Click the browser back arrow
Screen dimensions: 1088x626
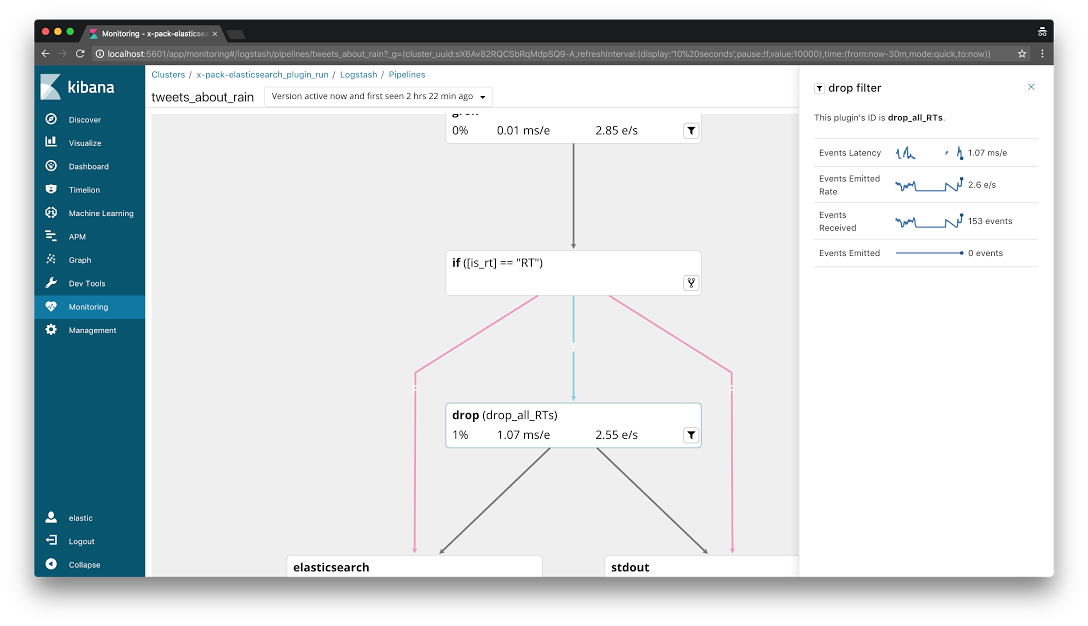46,53
